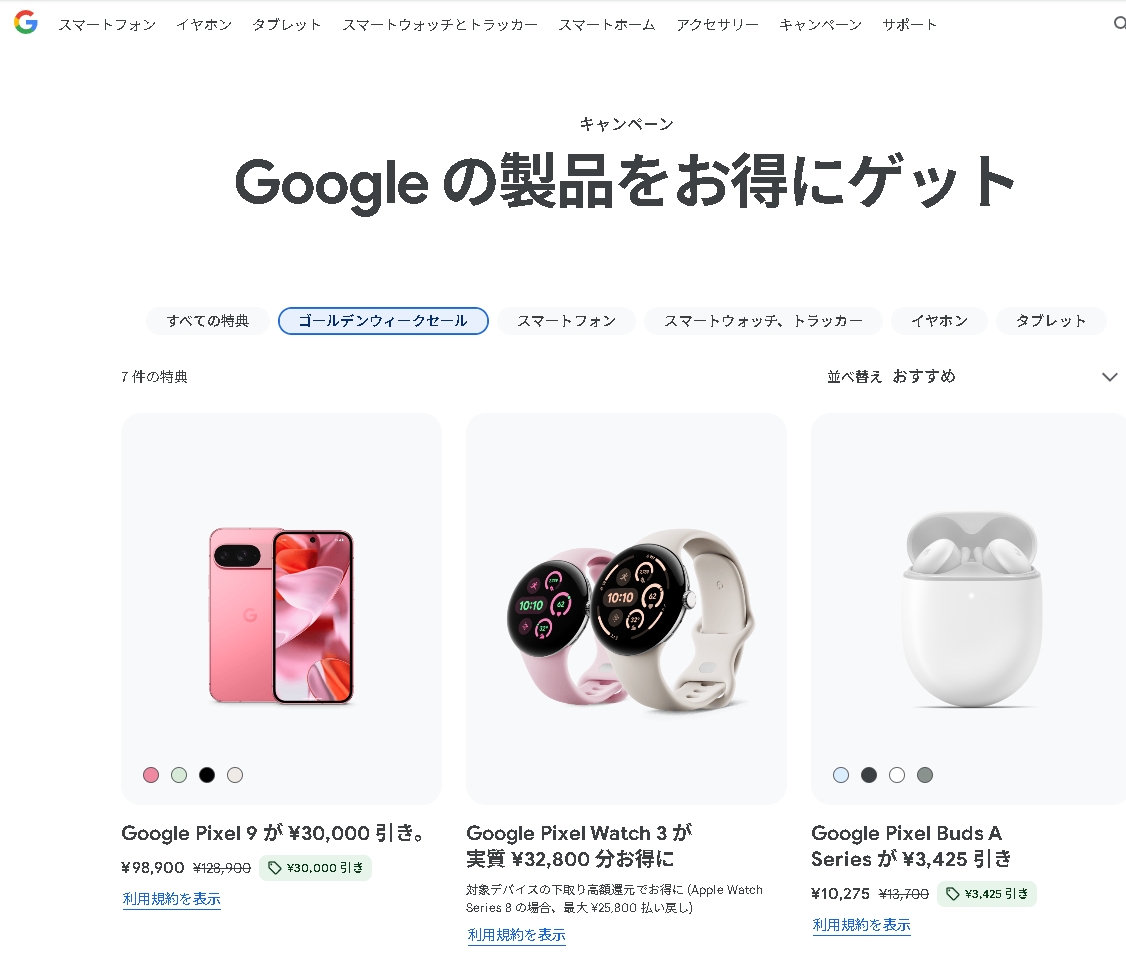Expand the 並べ替え sort chevron
This screenshot has height=968, width=1126.
(1109, 377)
